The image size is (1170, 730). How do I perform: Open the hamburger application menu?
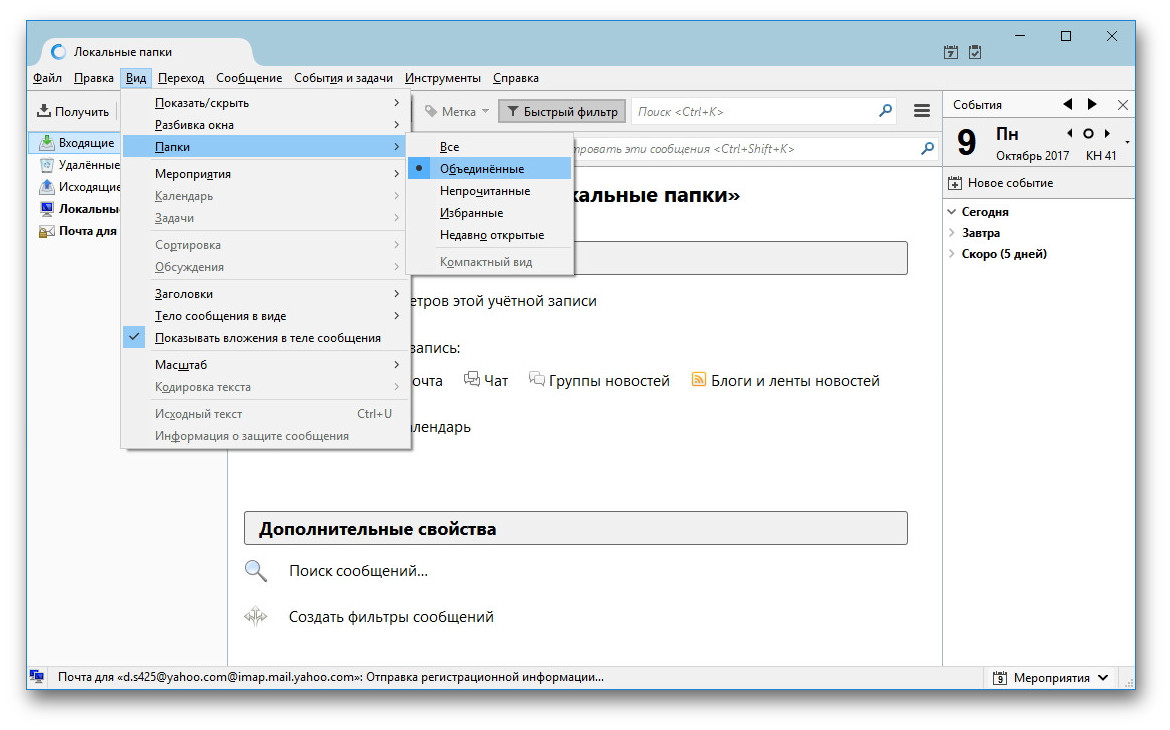tap(922, 111)
